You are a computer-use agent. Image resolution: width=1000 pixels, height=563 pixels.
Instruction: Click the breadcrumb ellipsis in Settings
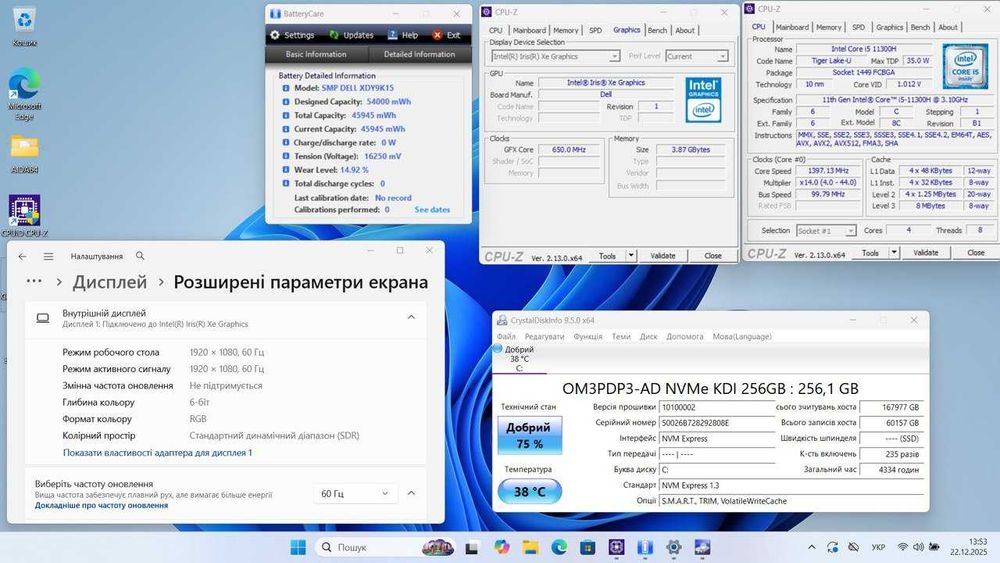click(34, 281)
